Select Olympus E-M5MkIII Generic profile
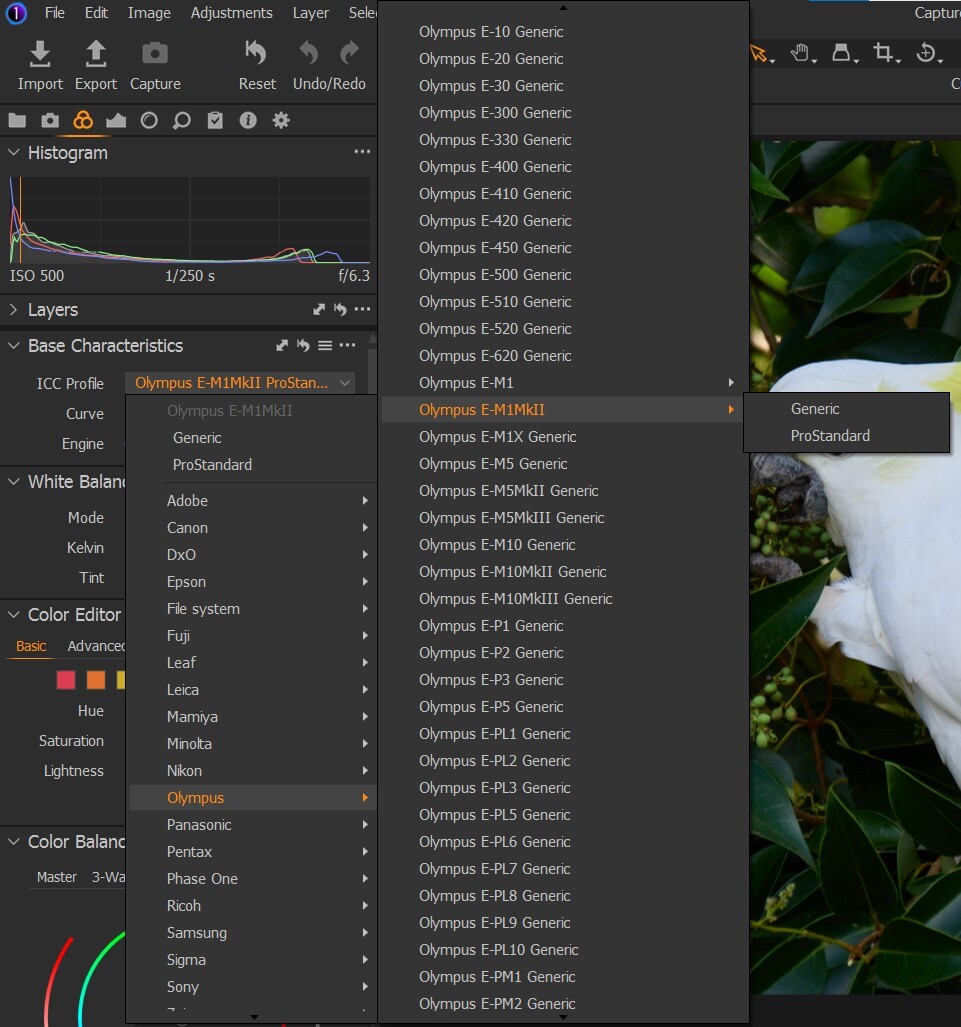 tap(511, 518)
